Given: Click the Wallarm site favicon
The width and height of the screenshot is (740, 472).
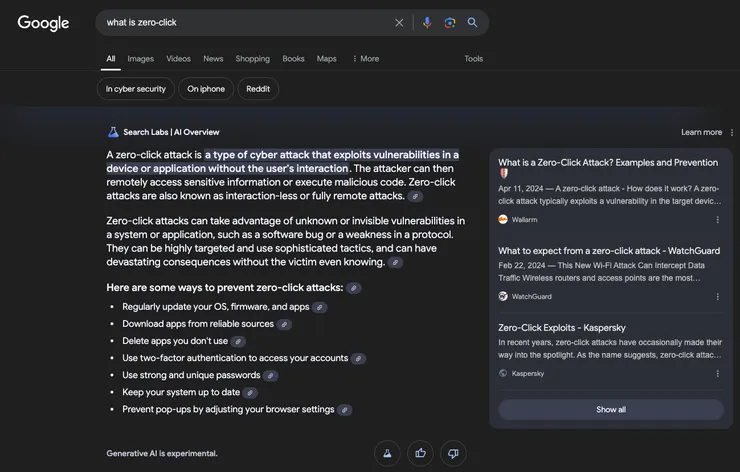Looking at the screenshot, I should click(503, 219).
